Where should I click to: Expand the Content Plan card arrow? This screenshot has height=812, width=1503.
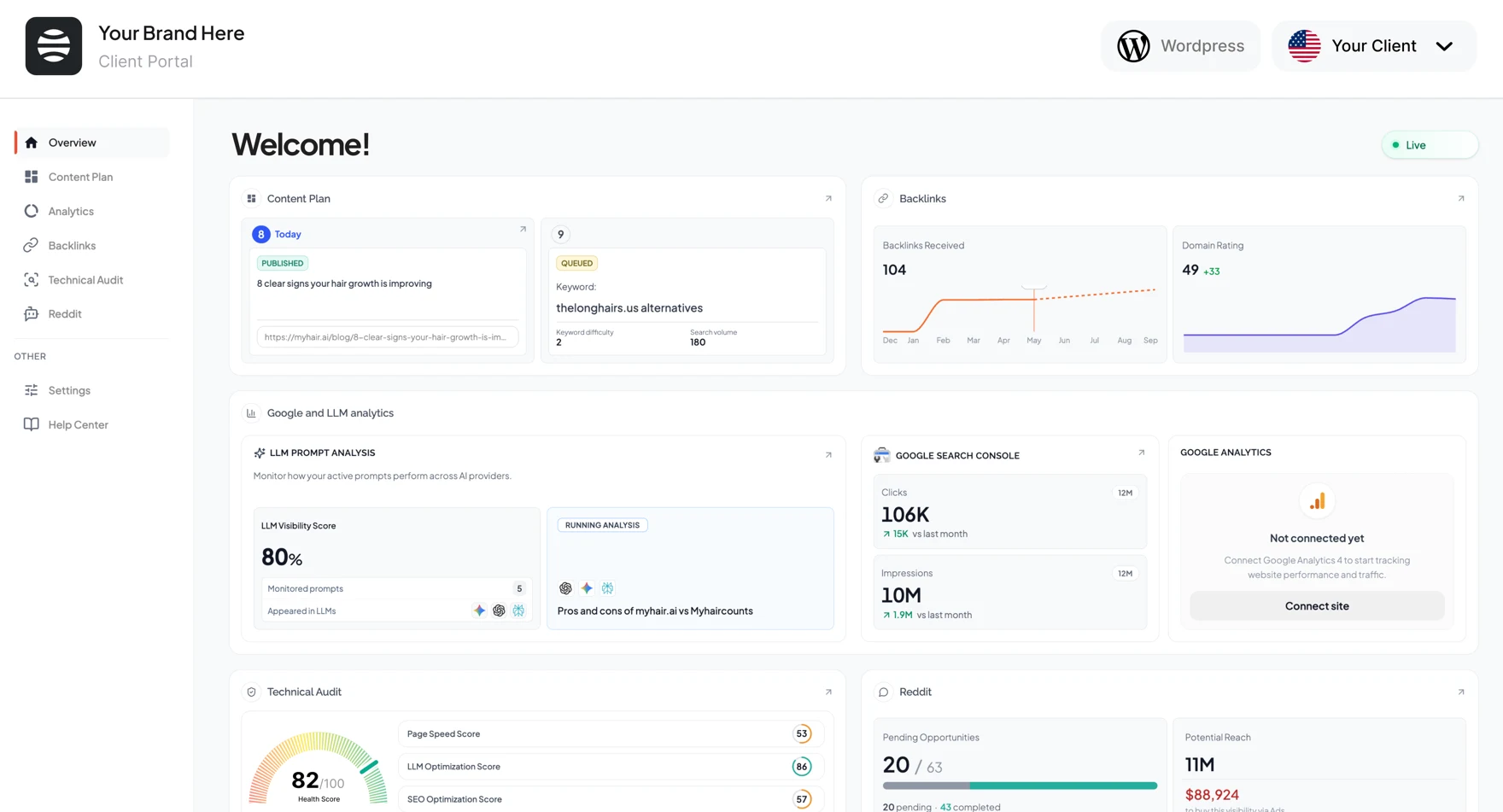[828, 198]
